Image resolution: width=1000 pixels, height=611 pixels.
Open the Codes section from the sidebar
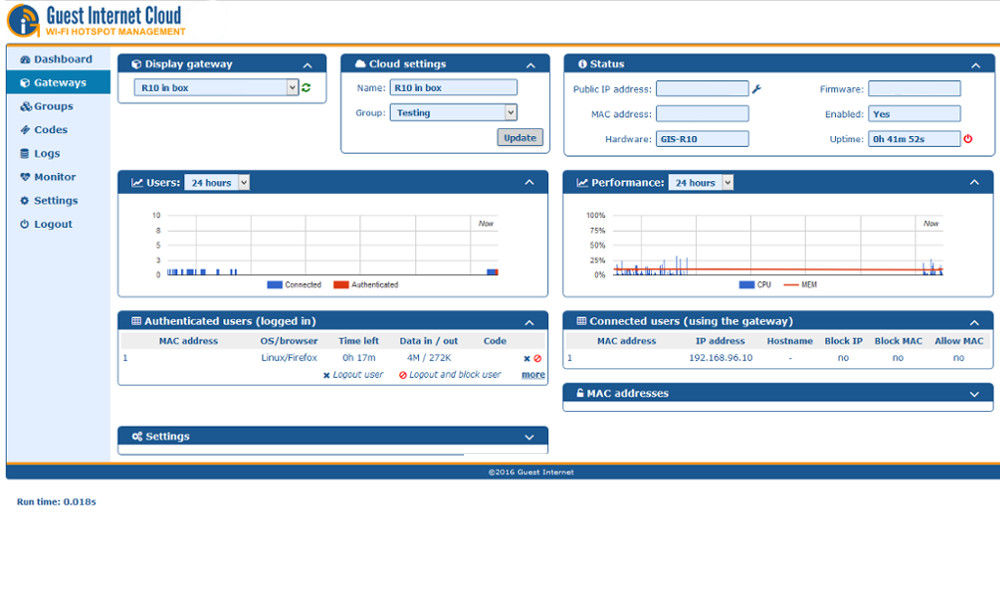pyautogui.click(x=50, y=129)
